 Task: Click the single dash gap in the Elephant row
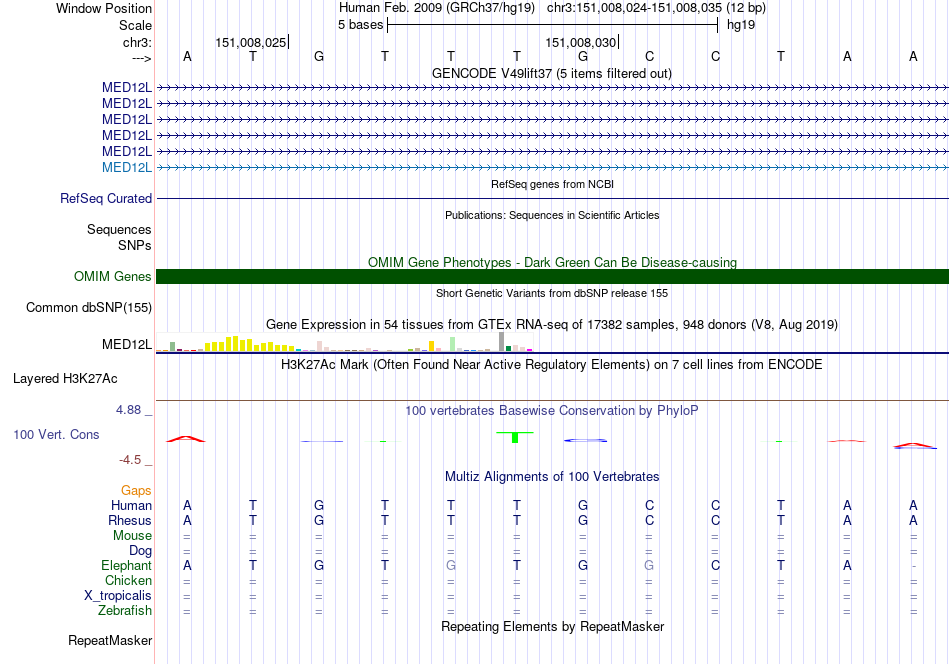coord(914,566)
